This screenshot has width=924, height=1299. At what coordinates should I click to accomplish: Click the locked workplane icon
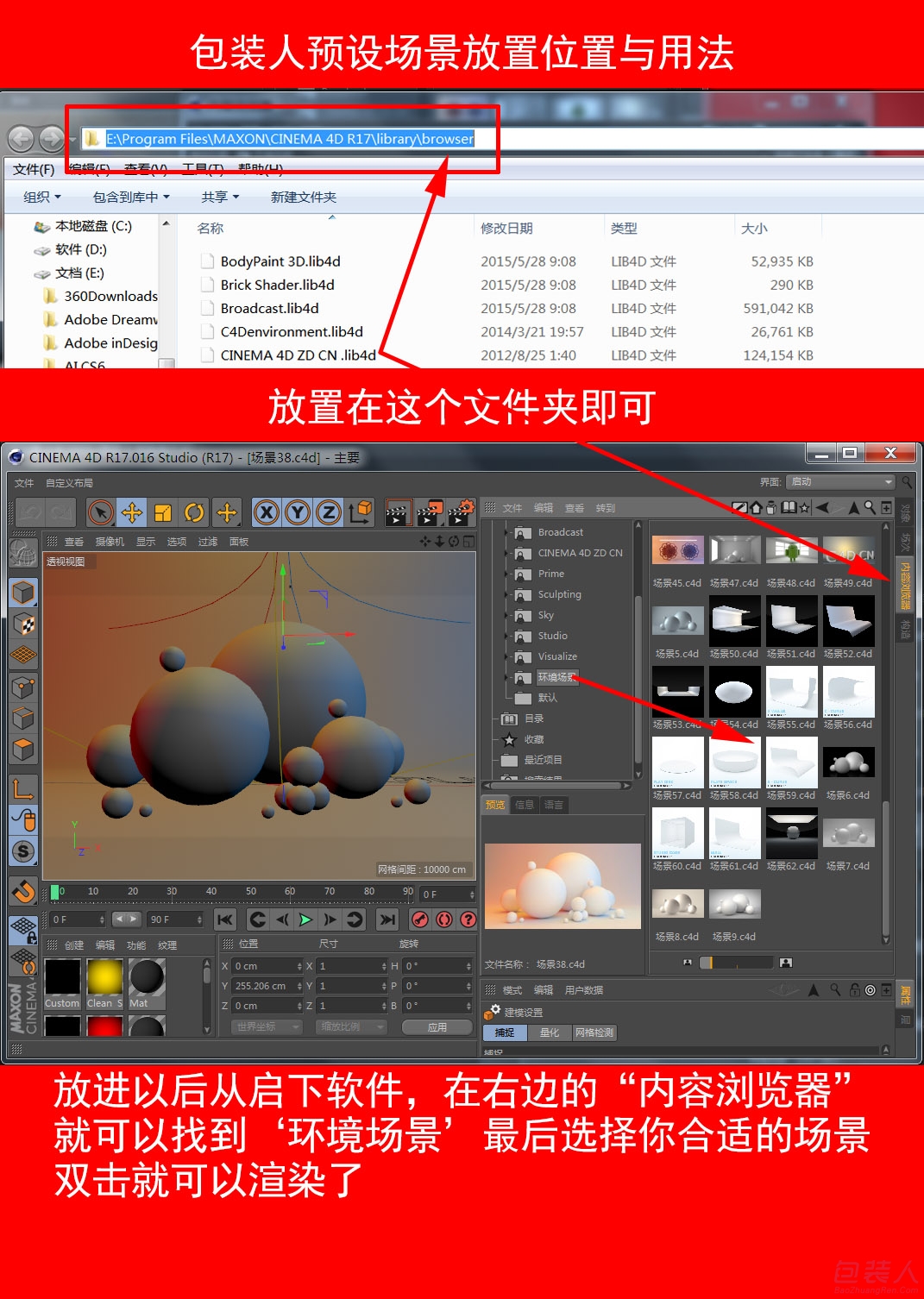pos(23,930)
